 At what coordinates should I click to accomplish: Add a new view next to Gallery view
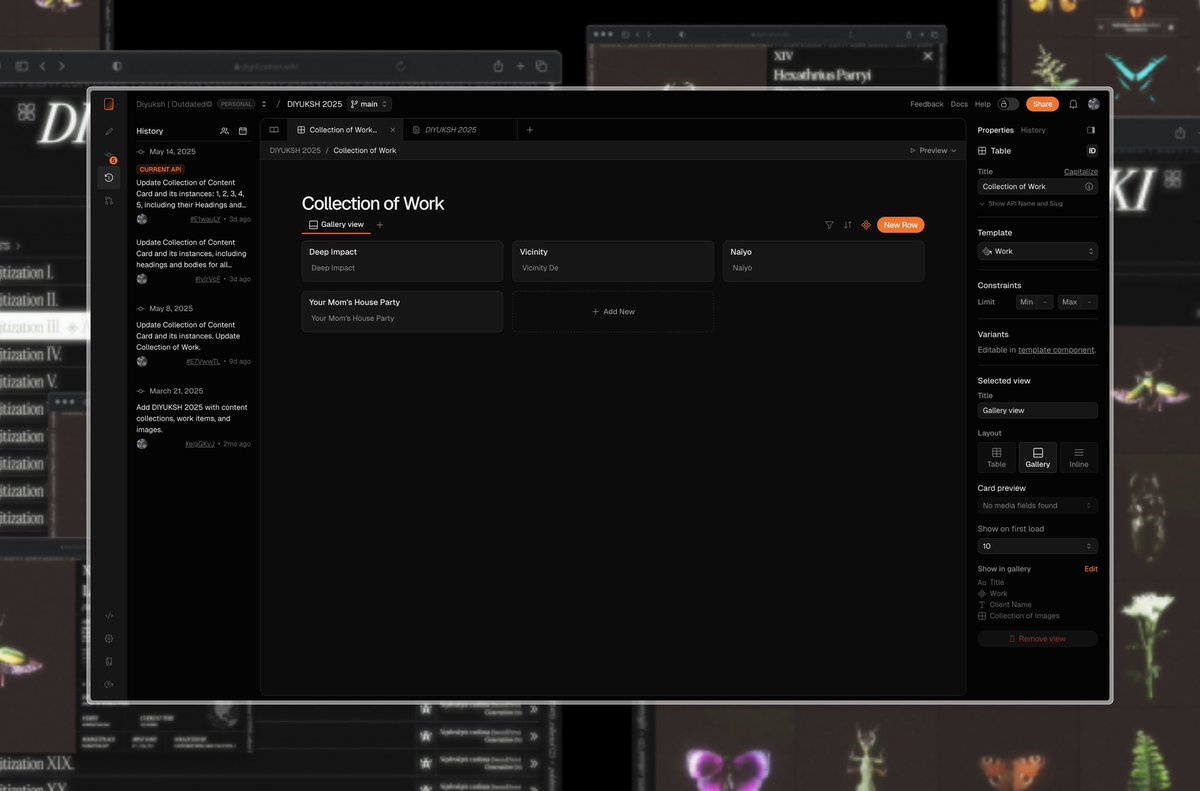(380, 225)
